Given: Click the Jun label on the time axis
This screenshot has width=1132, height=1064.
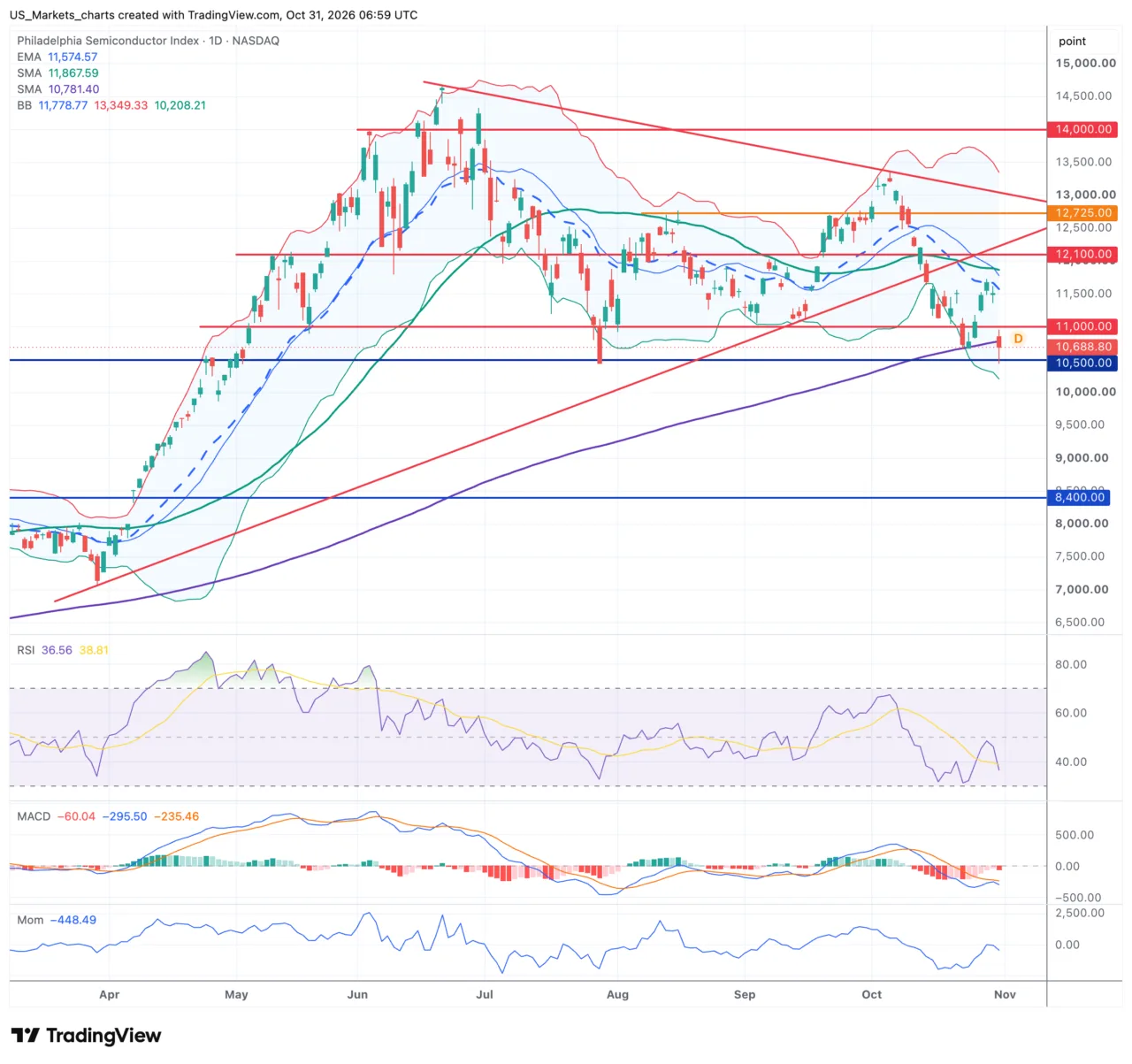Looking at the screenshot, I should [x=357, y=995].
